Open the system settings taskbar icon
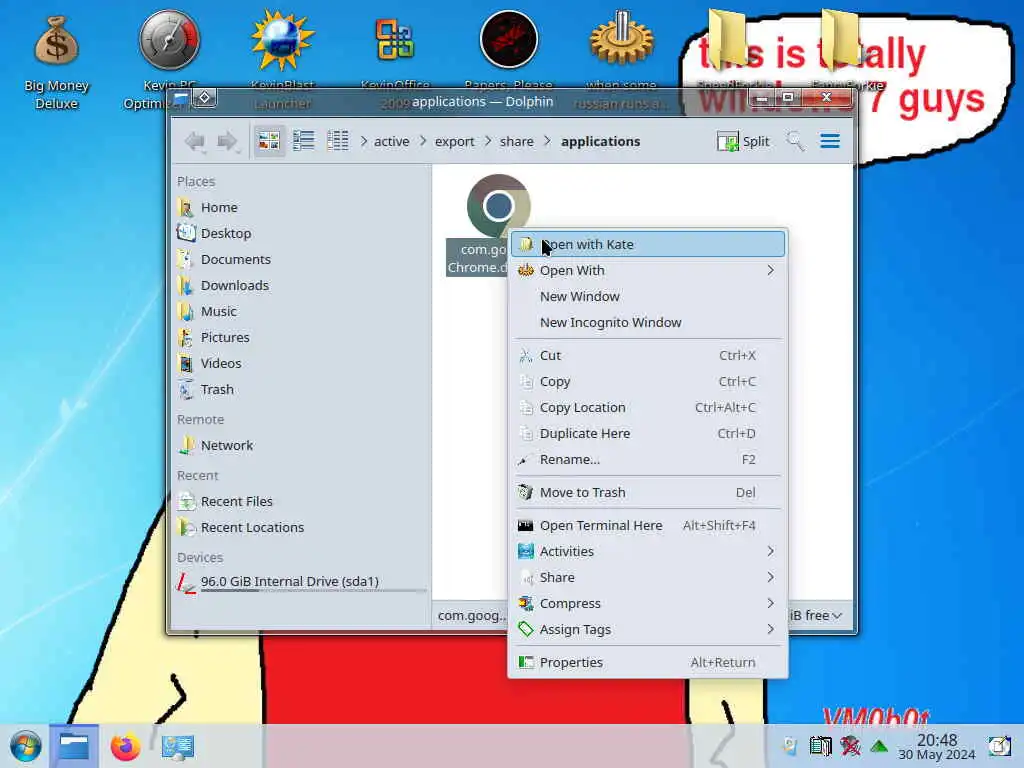 coord(178,746)
